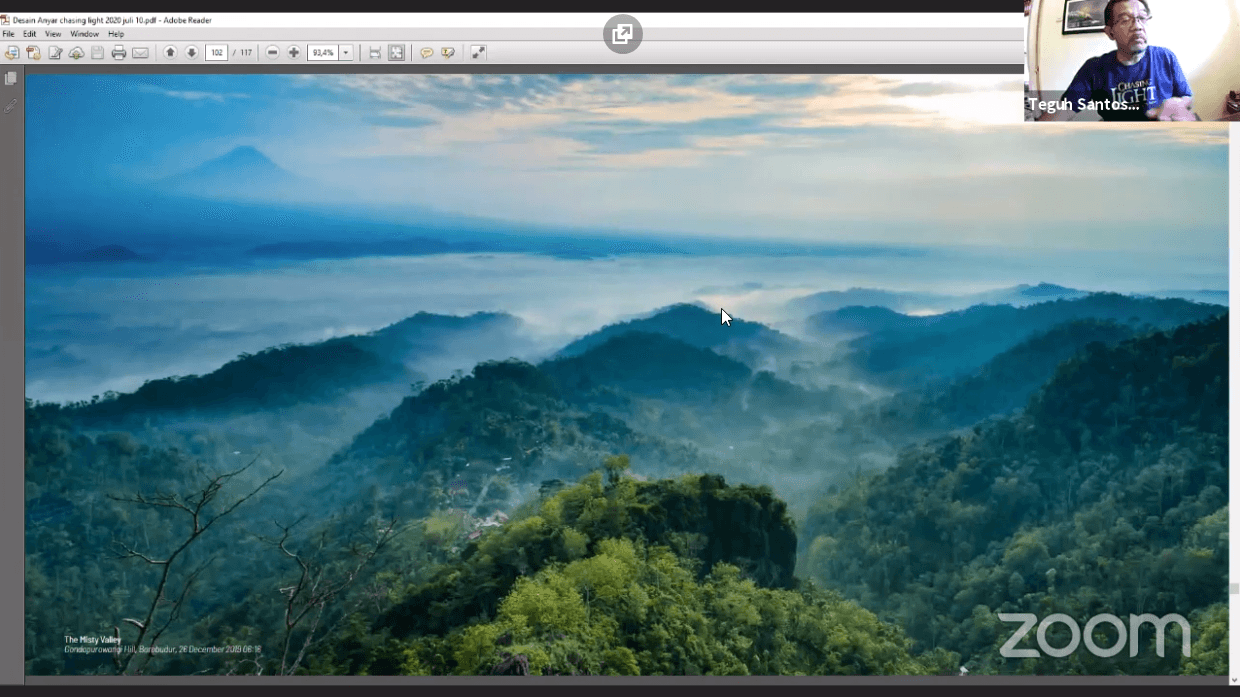Click the Zoom pop-out window button
This screenshot has width=1240, height=697.
click(622, 35)
